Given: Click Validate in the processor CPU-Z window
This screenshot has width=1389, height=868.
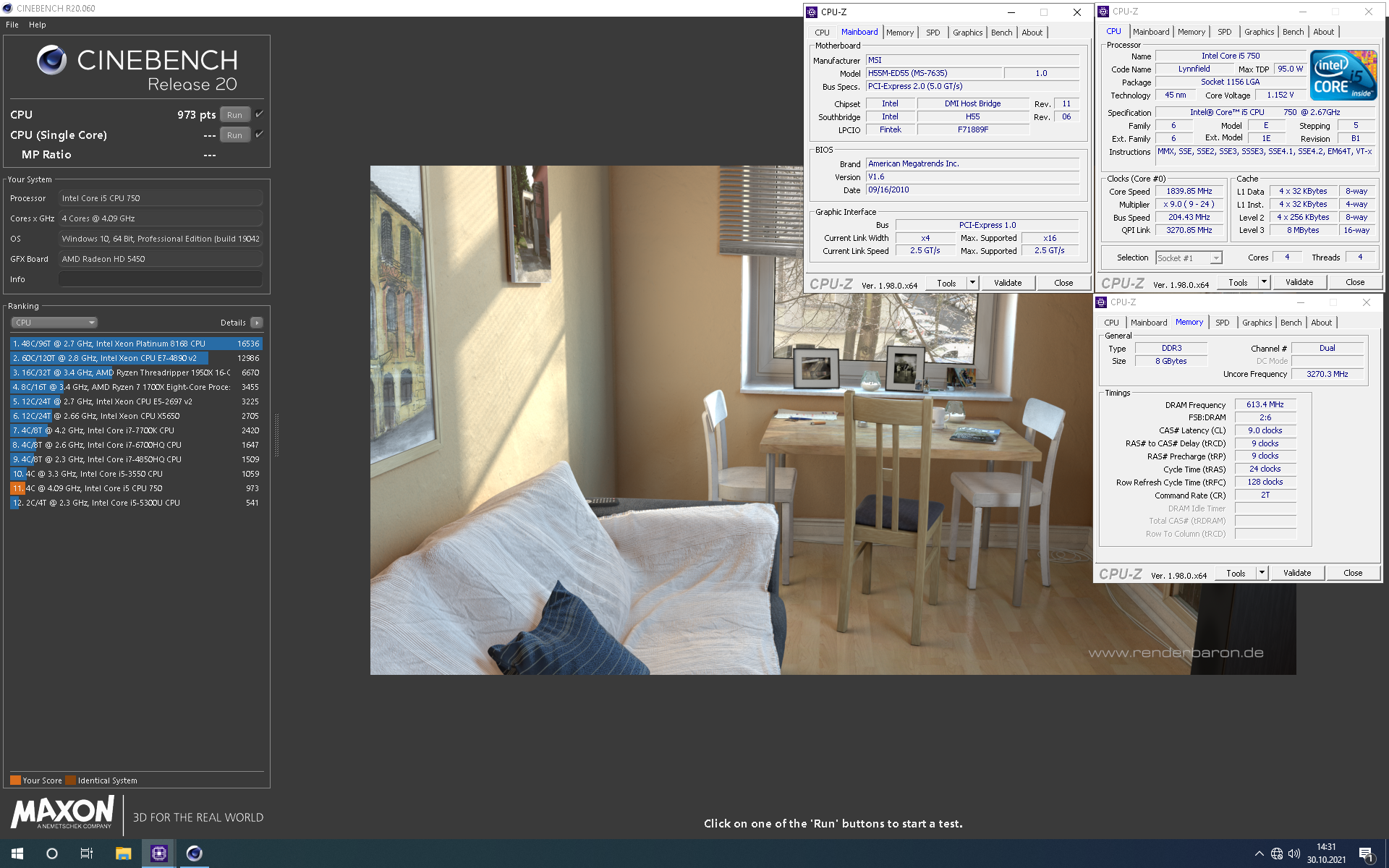Looking at the screenshot, I should (1299, 282).
